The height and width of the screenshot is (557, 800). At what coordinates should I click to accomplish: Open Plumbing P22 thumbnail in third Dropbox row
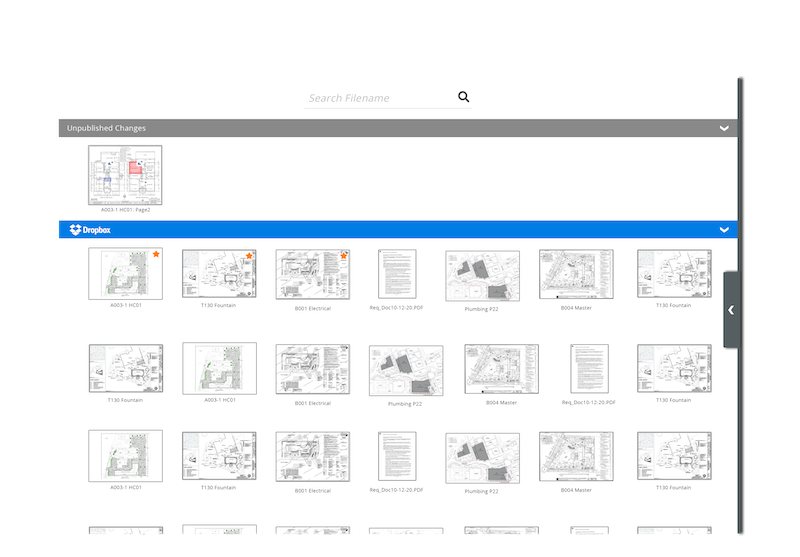tap(482, 459)
